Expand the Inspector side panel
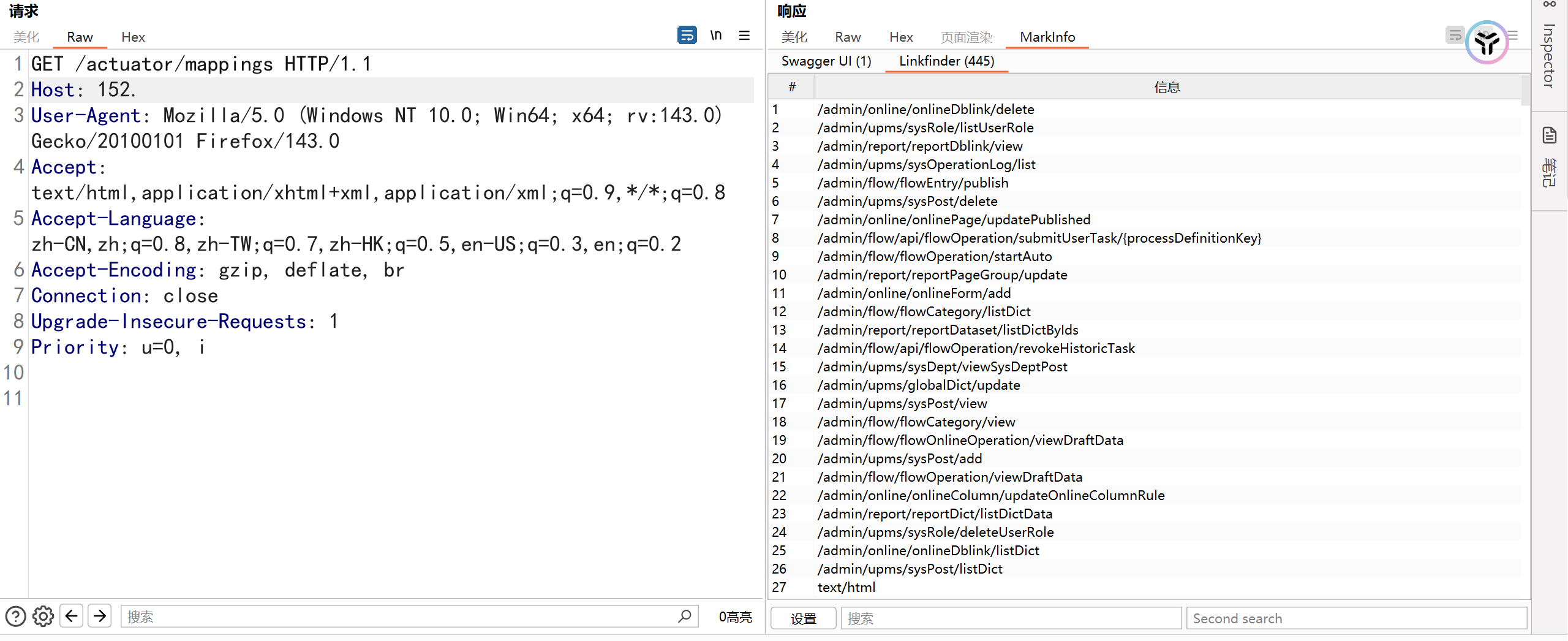This screenshot has width=1568, height=641. (1549, 55)
